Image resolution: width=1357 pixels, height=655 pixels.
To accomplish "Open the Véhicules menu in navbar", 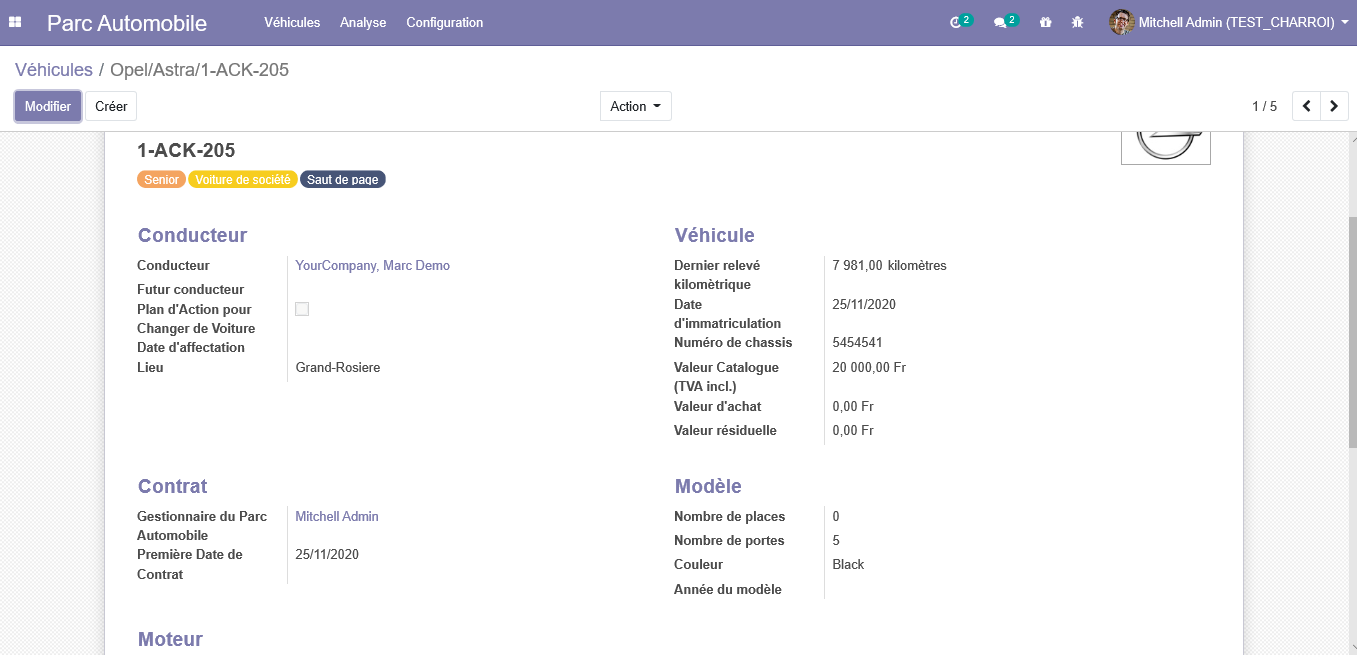I will click(x=292, y=22).
